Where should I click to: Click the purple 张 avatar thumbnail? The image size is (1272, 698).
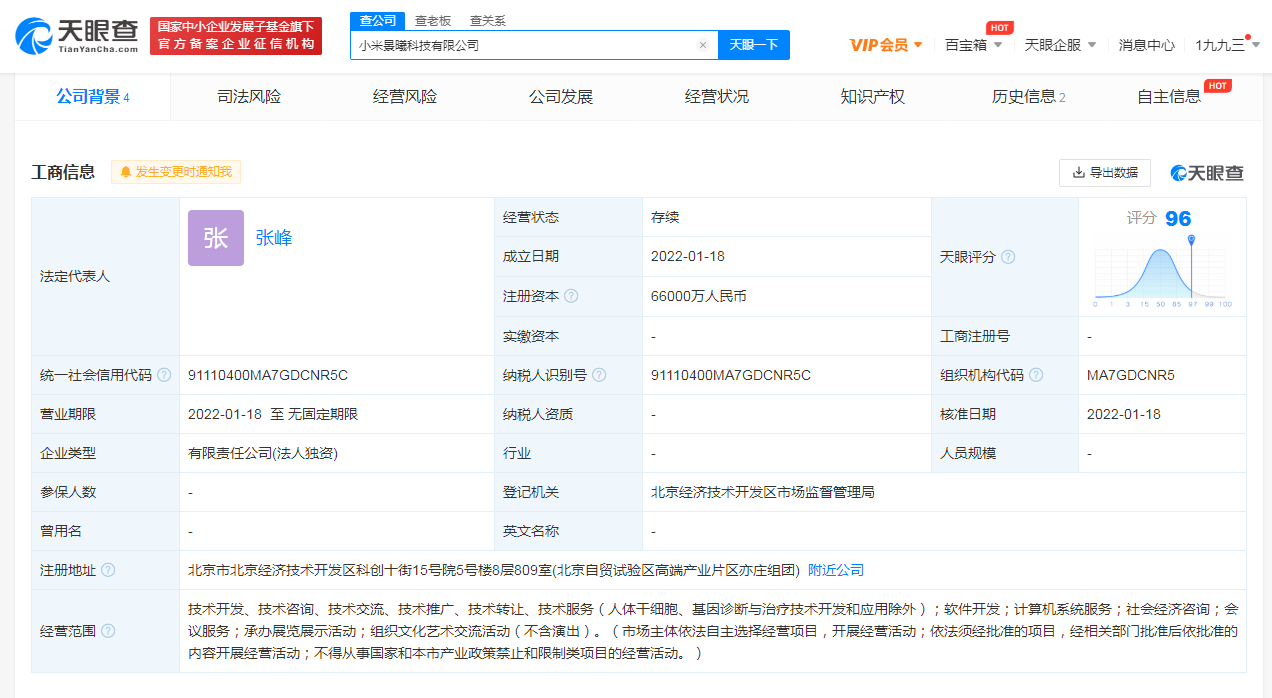pyautogui.click(x=216, y=238)
